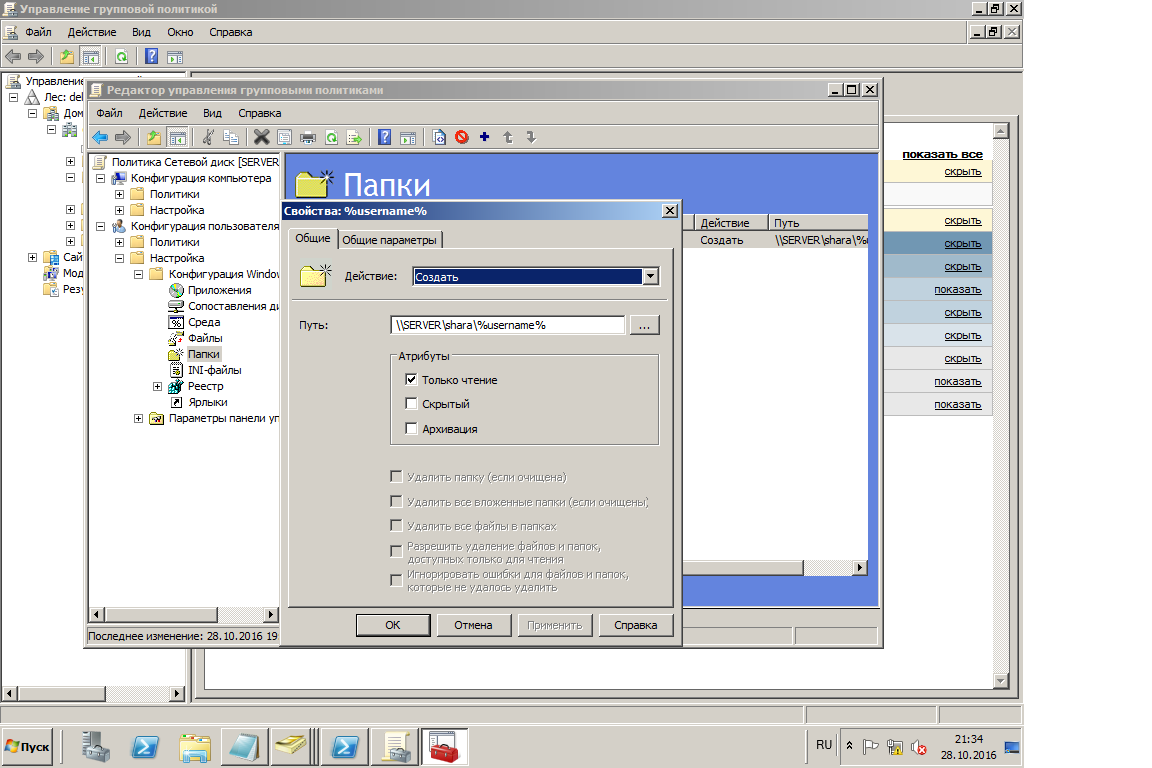Viewport: 1152px width, 768px height.
Task: Enable the 'Архивация' attribute checkbox
Action: pyautogui.click(x=411, y=428)
